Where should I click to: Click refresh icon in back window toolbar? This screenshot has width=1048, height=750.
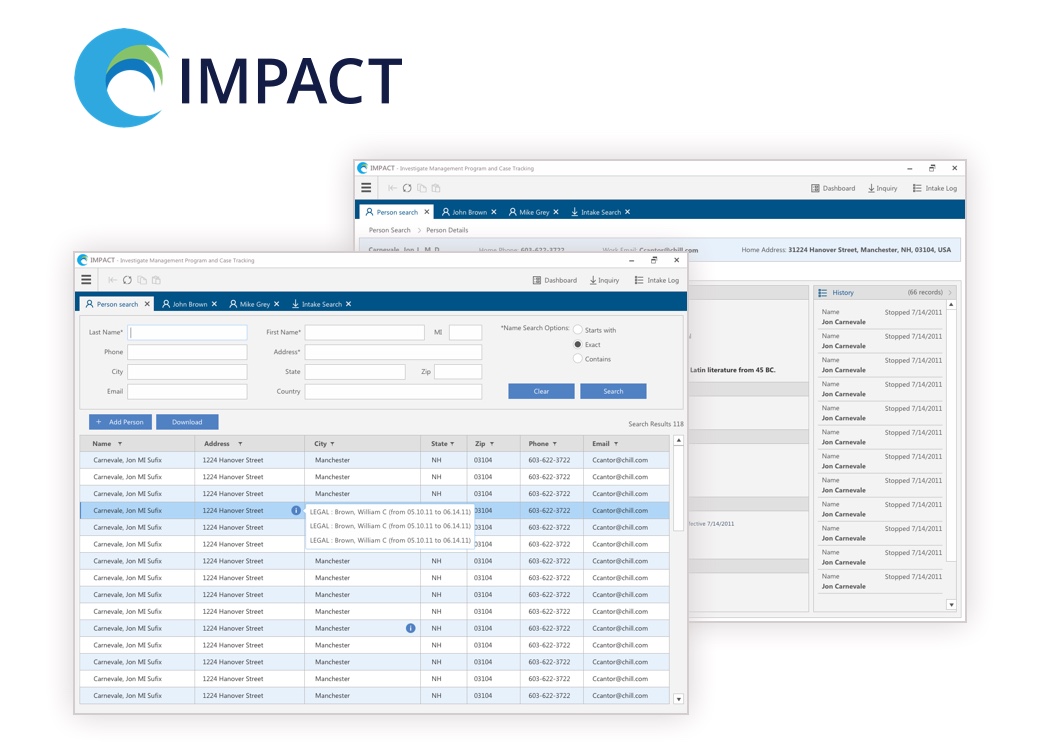407,188
